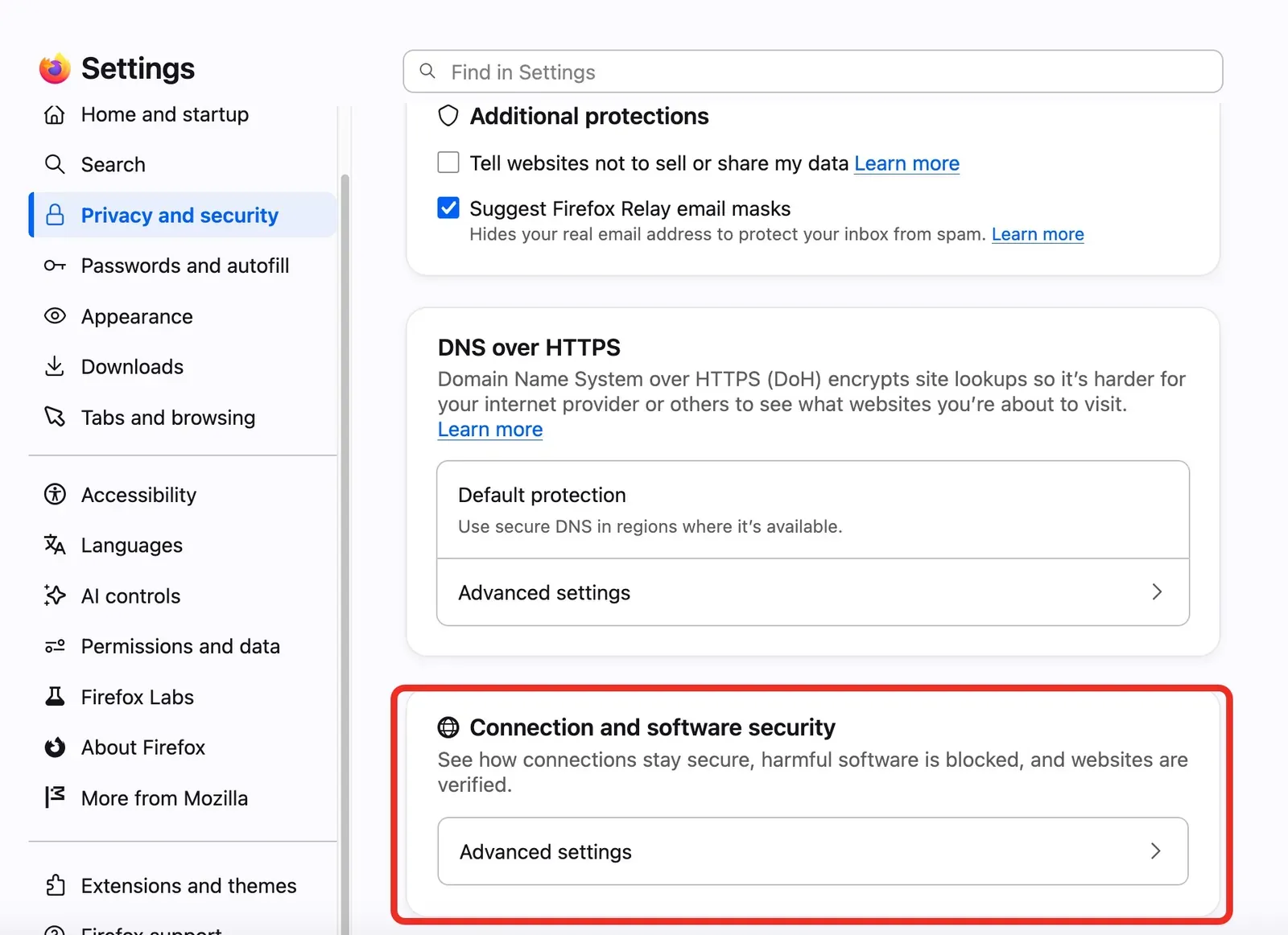Viewport: 1288px width, 935px height.
Task: Click the Appearance eye icon
Action: (x=54, y=315)
